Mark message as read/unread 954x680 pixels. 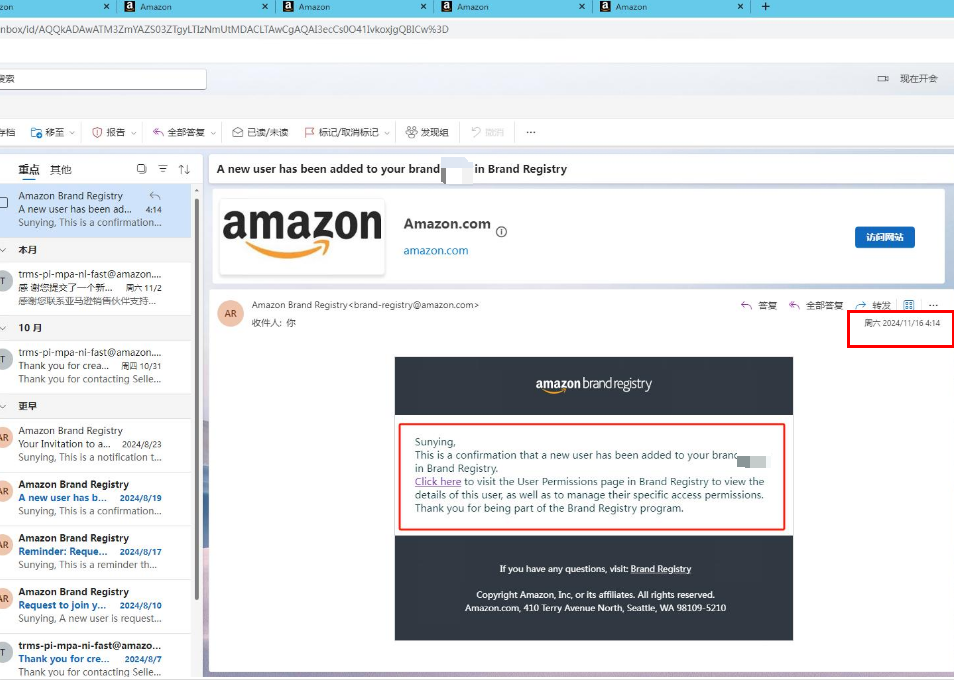pos(260,132)
